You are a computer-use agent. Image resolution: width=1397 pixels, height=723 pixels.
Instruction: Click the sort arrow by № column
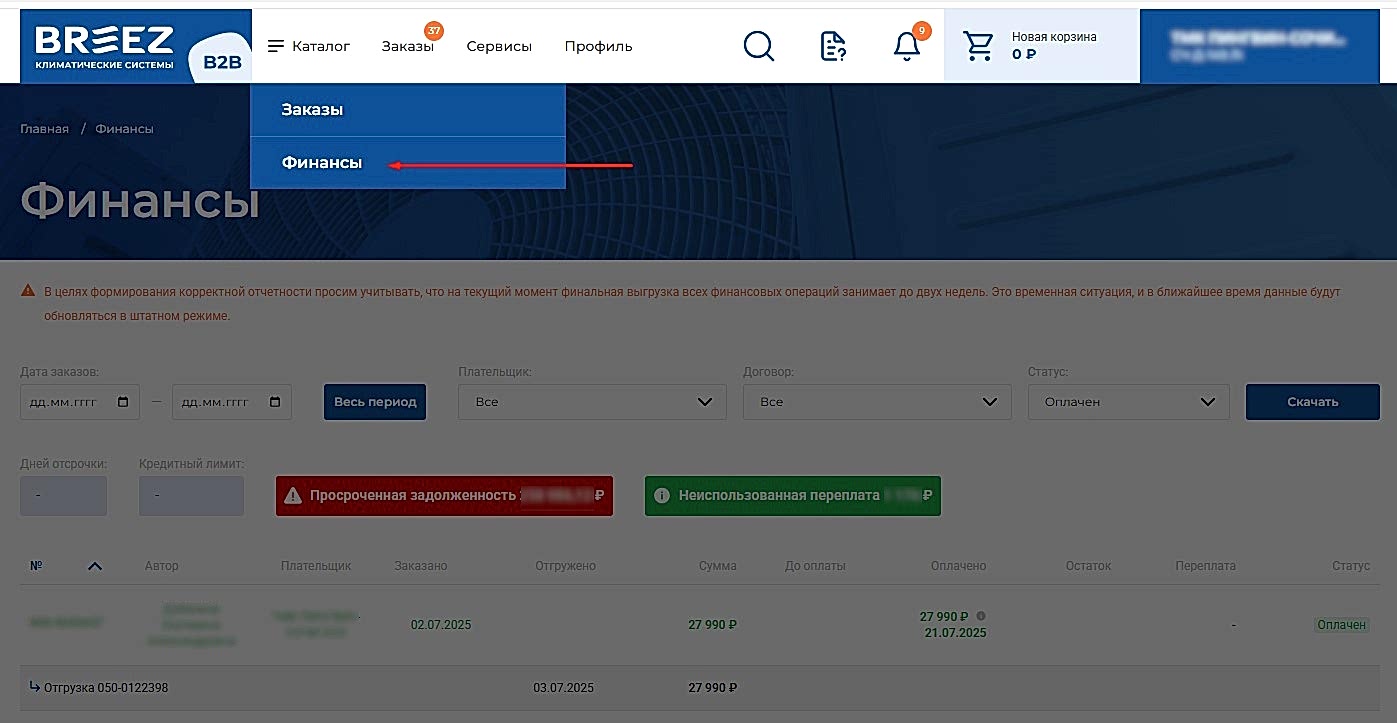pyautogui.click(x=95, y=566)
